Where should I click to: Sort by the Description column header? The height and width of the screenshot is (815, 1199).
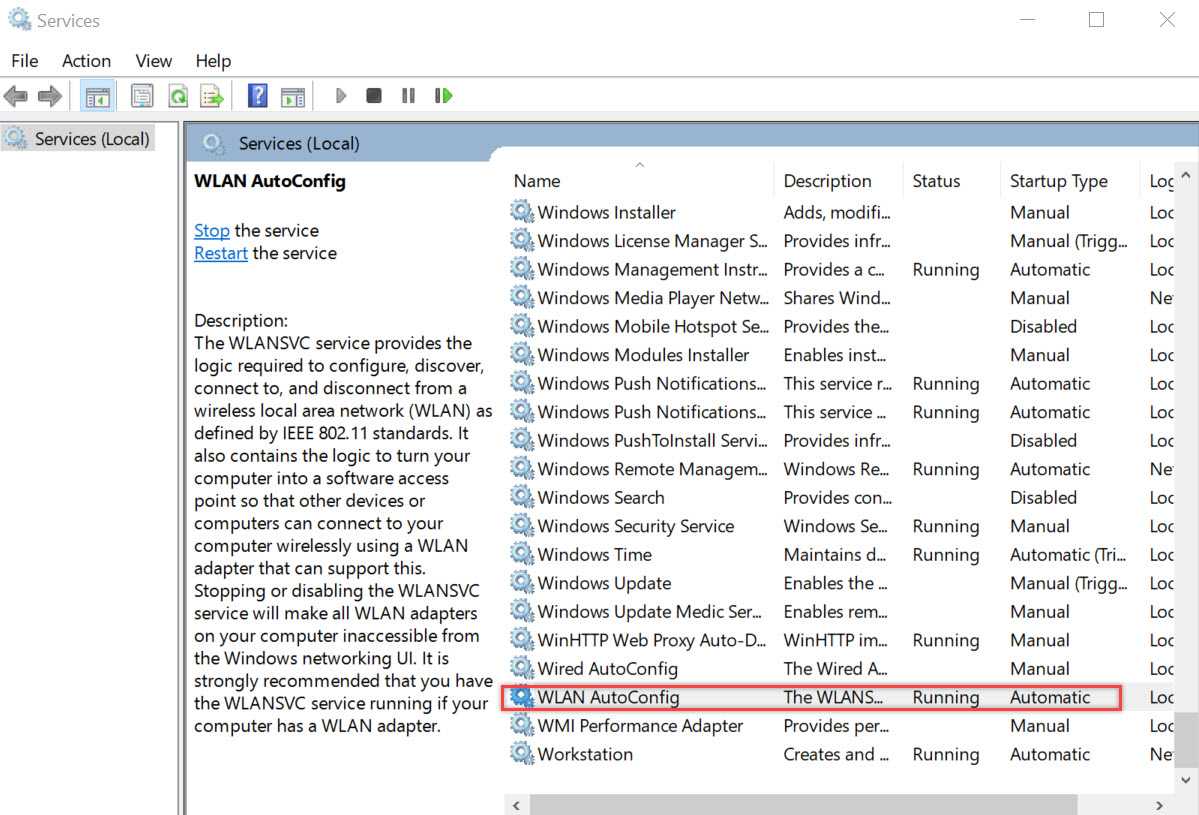pyautogui.click(x=838, y=181)
